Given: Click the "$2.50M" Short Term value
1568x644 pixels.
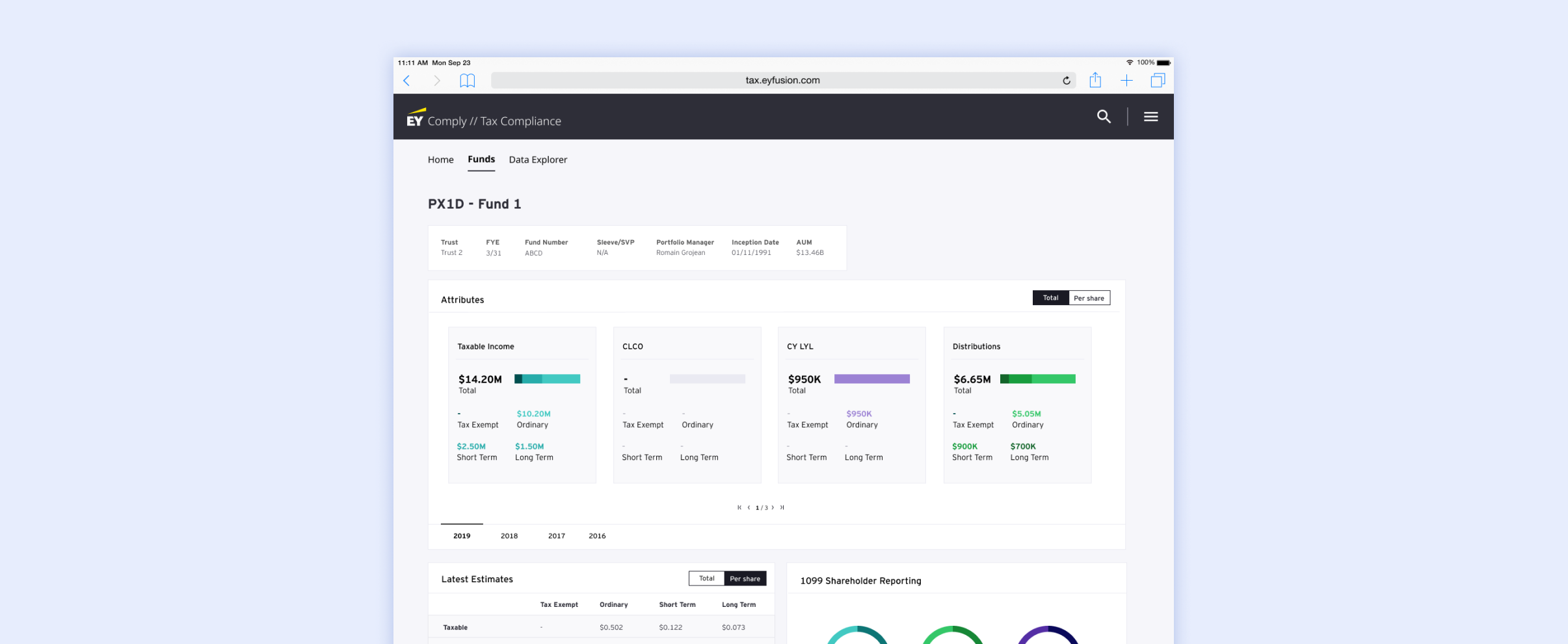Looking at the screenshot, I should [472, 446].
